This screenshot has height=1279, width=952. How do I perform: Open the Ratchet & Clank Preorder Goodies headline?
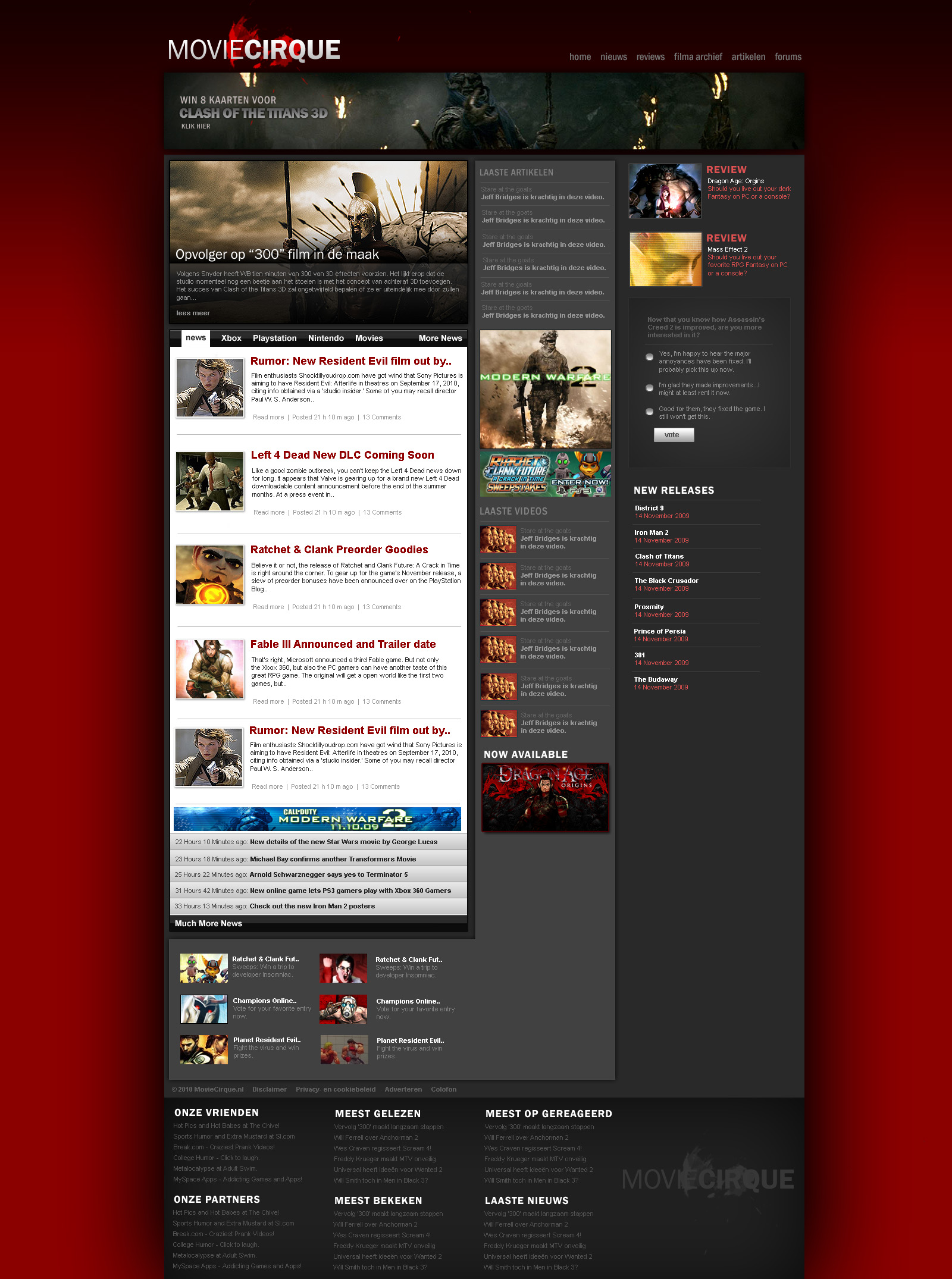click(x=339, y=550)
